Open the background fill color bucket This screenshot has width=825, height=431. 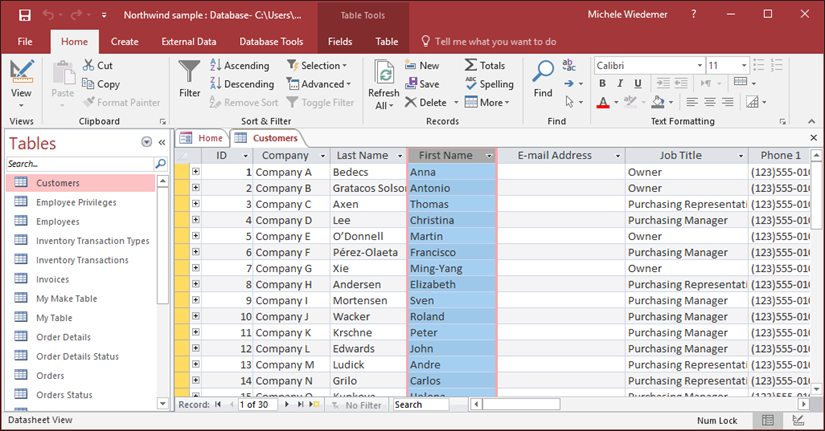pos(658,102)
